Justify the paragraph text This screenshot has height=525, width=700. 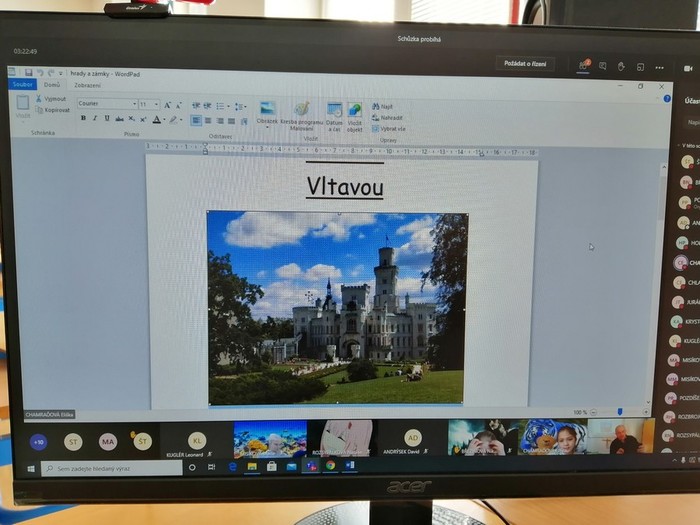pyautogui.click(x=231, y=121)
